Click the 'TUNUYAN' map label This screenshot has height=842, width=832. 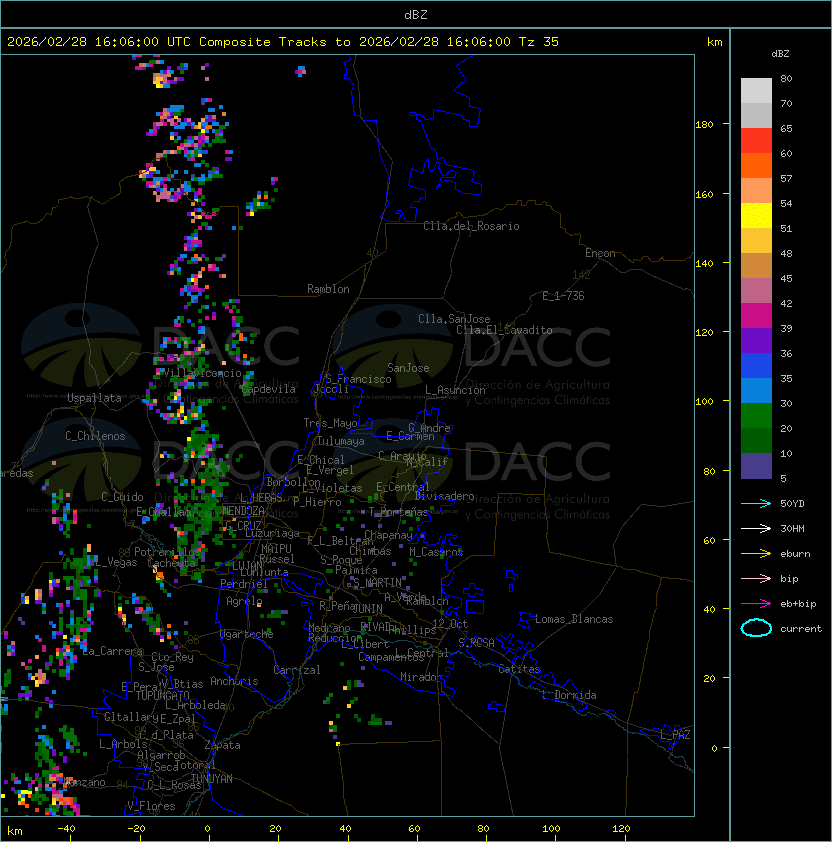coord(212,779)
